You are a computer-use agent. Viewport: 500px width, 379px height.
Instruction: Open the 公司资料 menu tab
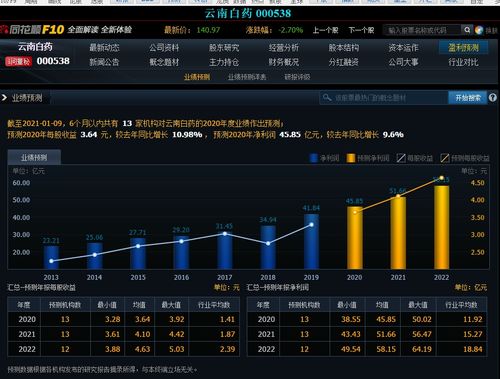(x=164, y=48)
